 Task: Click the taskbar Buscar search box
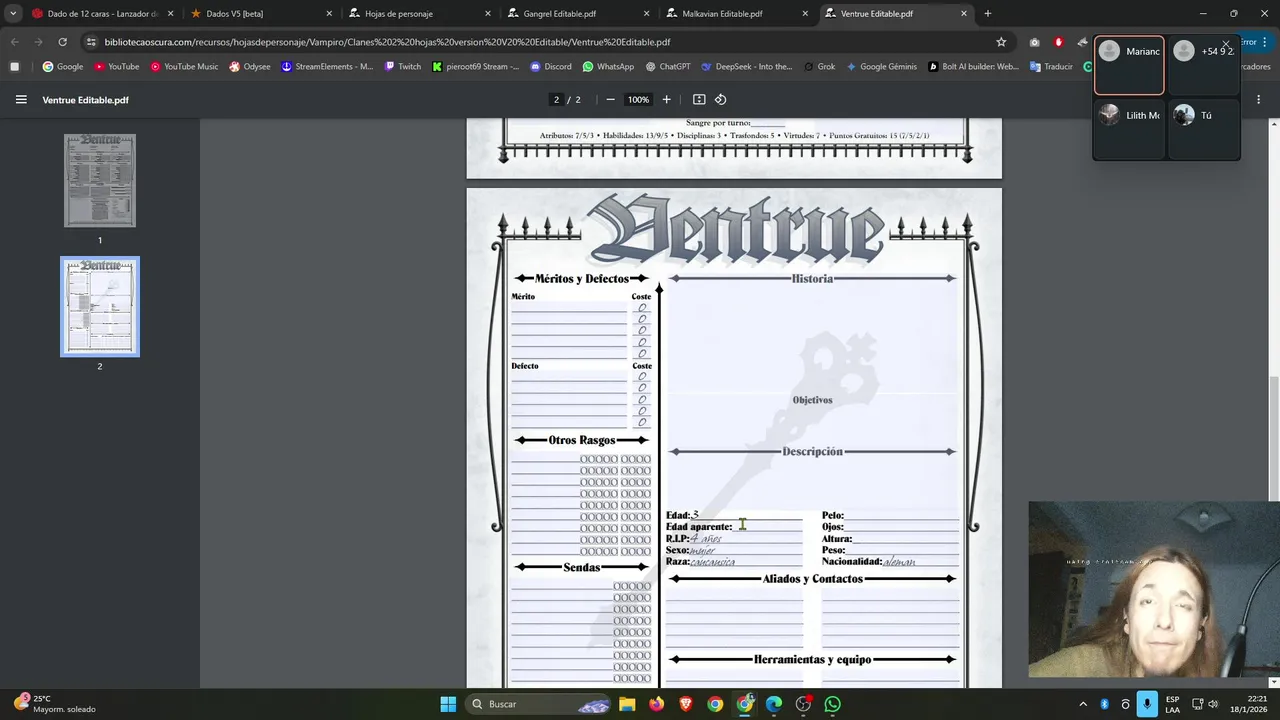(x=541, y=704)
